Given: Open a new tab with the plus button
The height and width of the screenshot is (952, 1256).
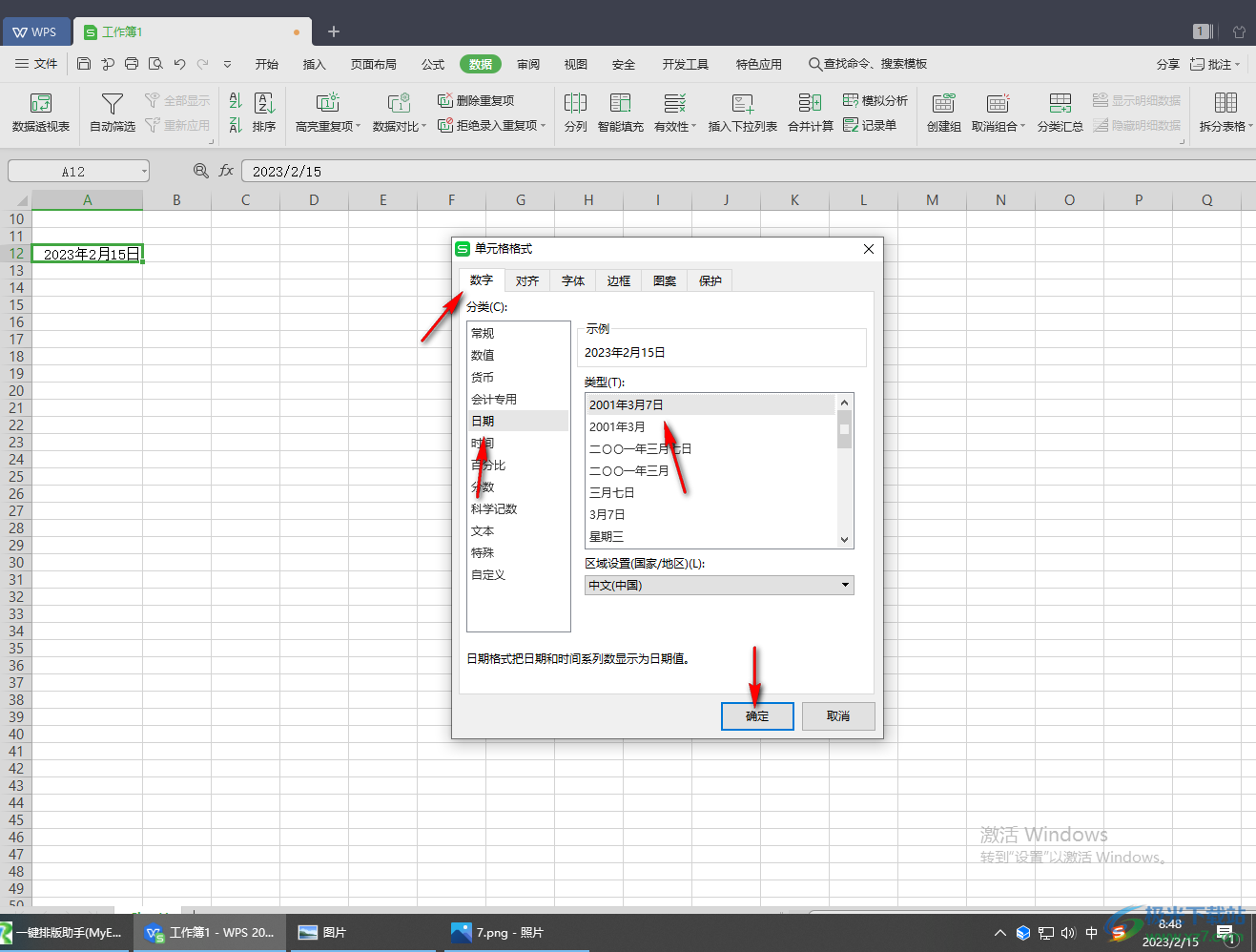Looking at the screenshot, I should click(x=334, y=31).
